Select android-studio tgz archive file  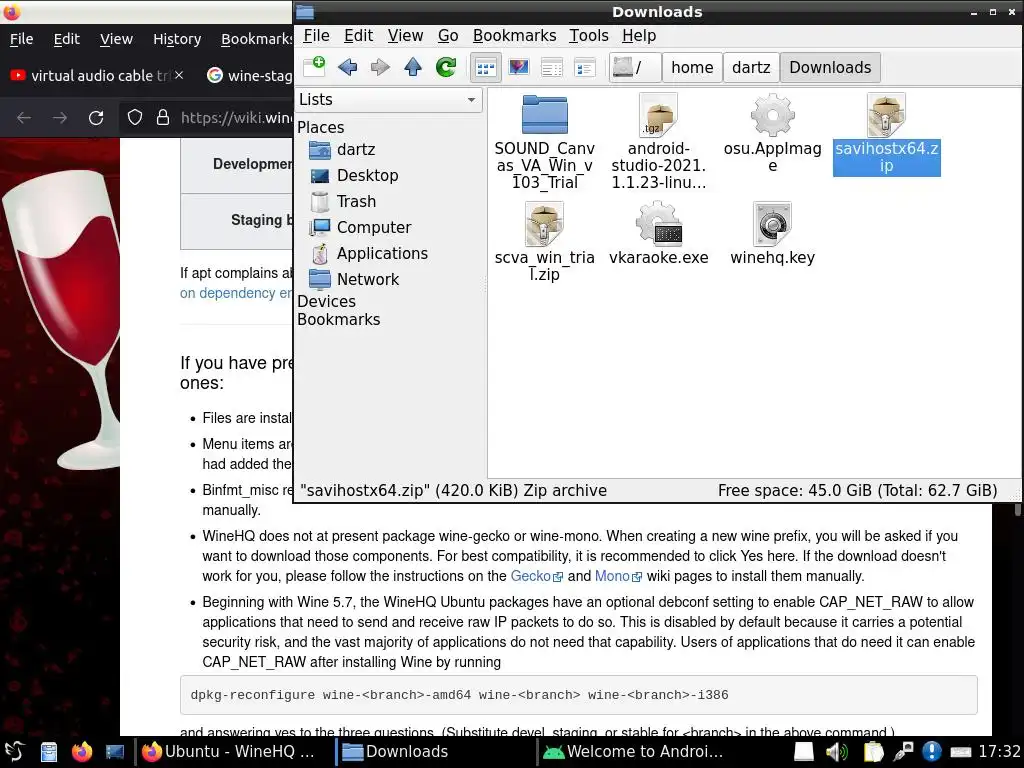coord(658,142)
